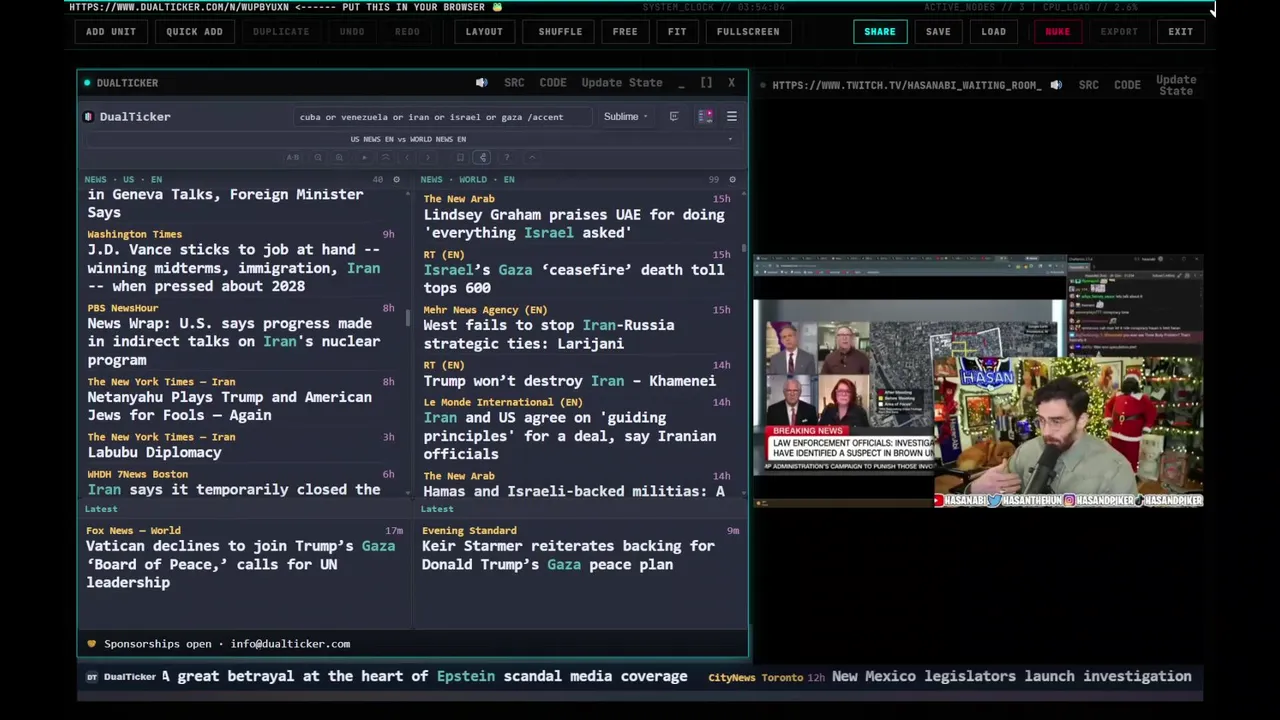Image resolution: width=1280 pixels, height=720 pixels.
Task: Click the Iran and US agree headline
Action: 570,436
